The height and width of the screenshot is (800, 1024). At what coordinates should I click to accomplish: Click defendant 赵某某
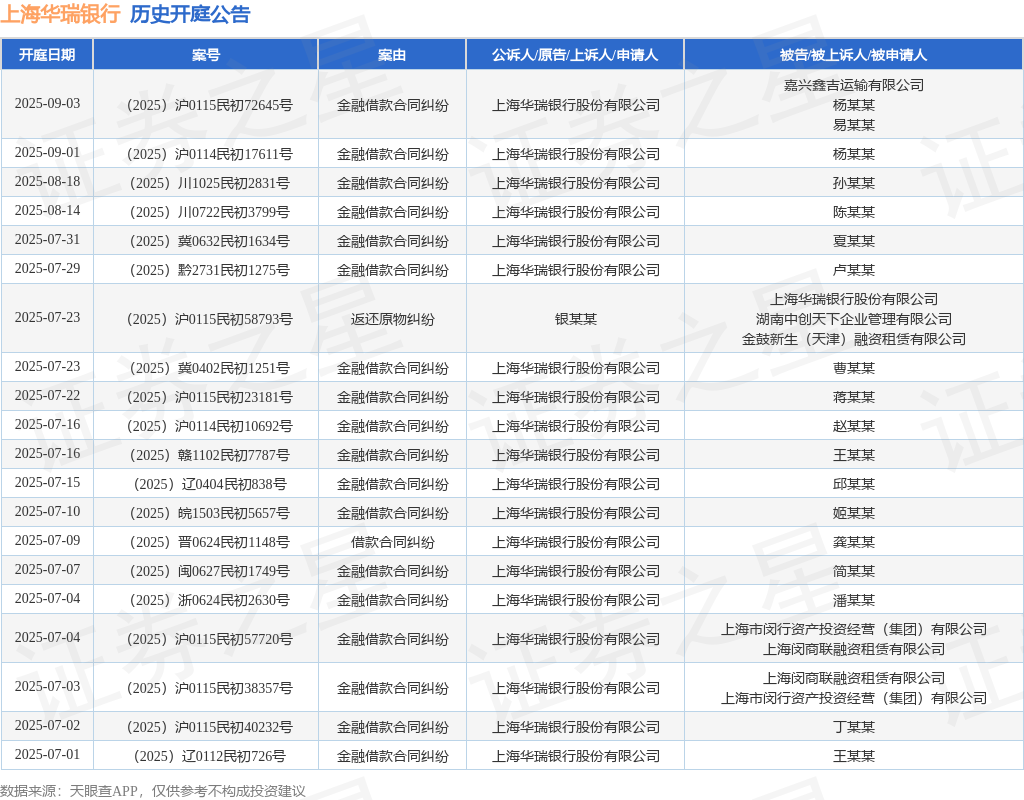(x=854, y=426)
